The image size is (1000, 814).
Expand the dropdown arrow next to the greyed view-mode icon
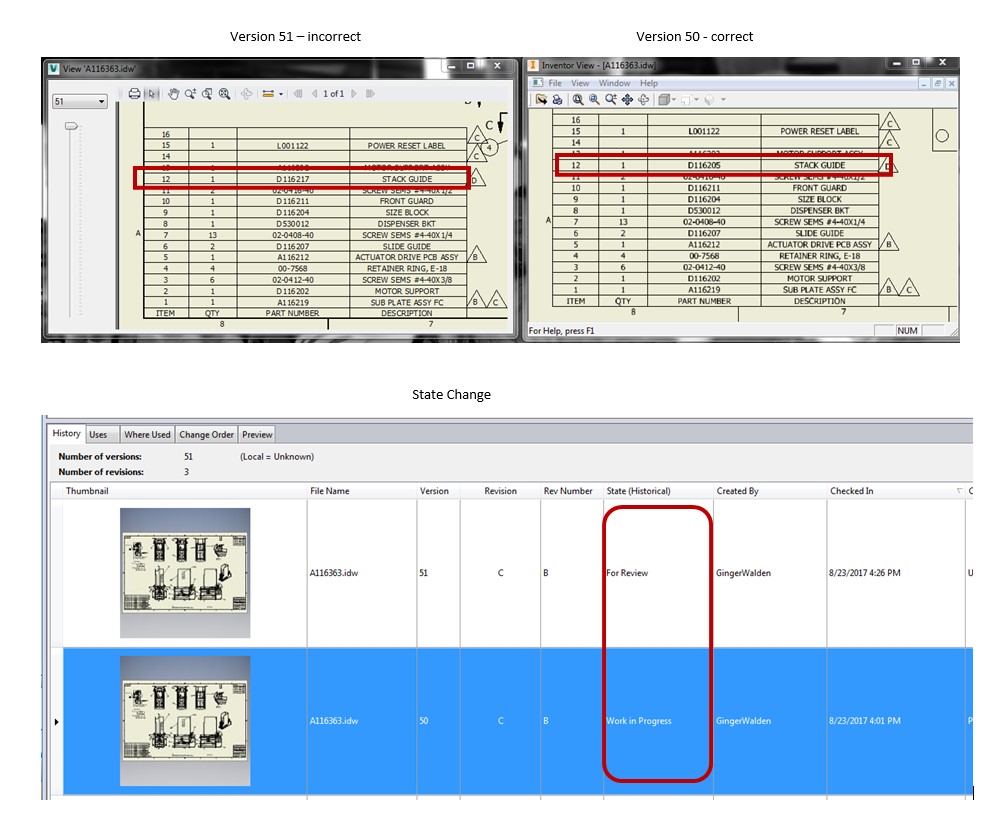pos(696,100)
